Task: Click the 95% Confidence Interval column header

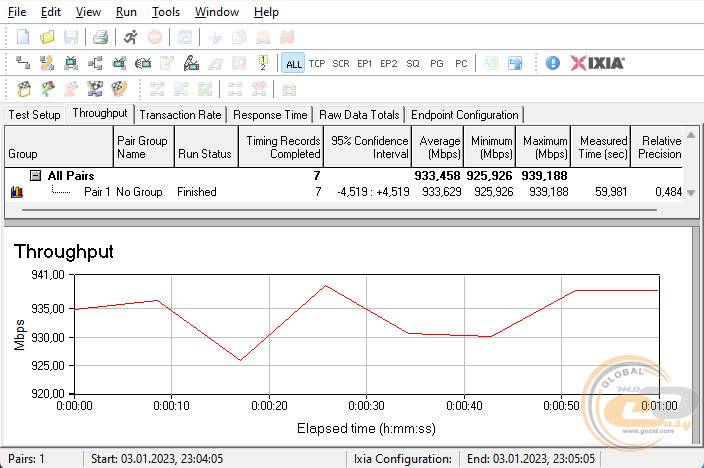Action: coord(368,147)
